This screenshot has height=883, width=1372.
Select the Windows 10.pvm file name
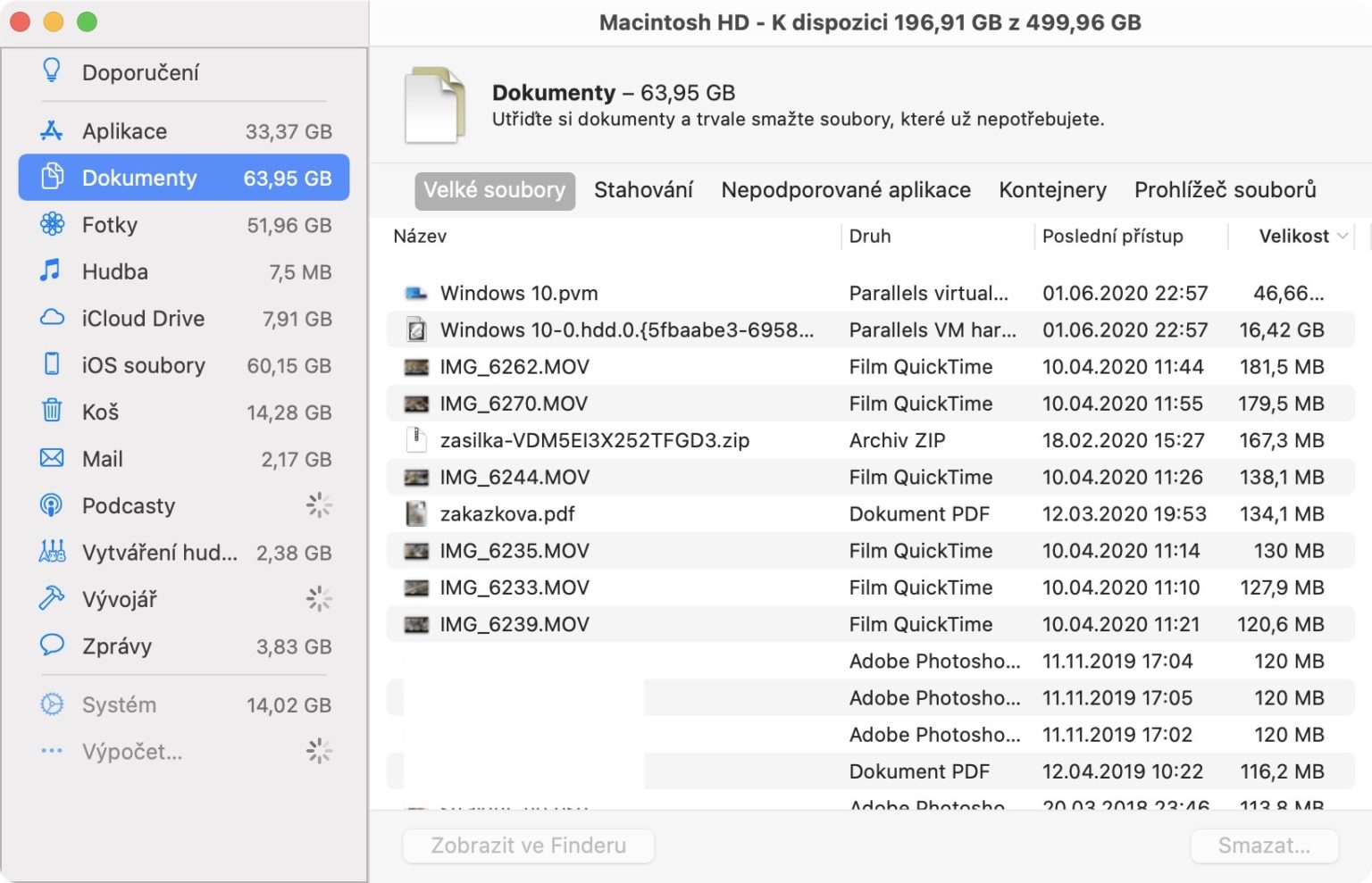[x=519, y=293]
